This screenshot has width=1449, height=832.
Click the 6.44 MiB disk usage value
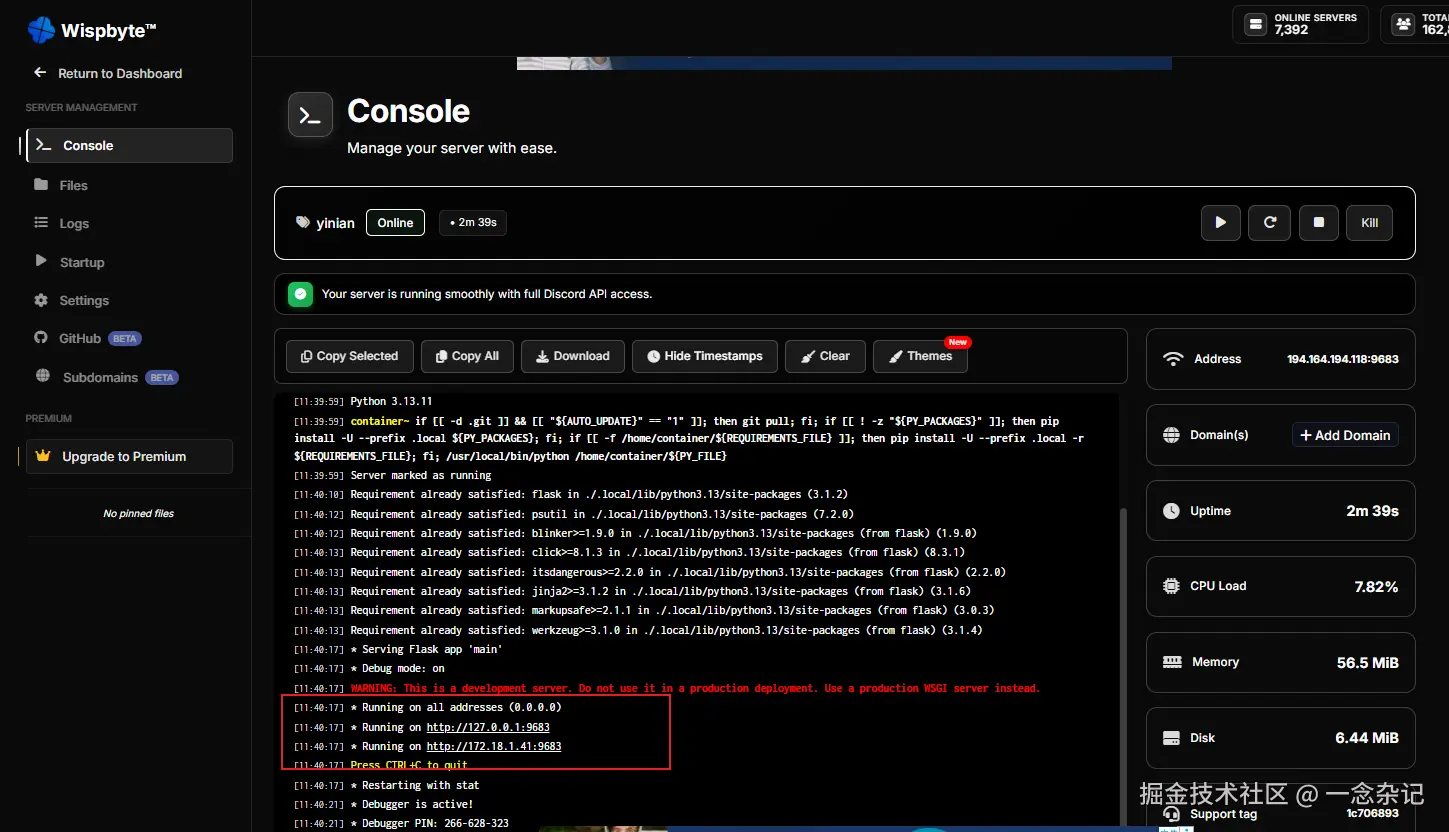[x=1367, y=738]
